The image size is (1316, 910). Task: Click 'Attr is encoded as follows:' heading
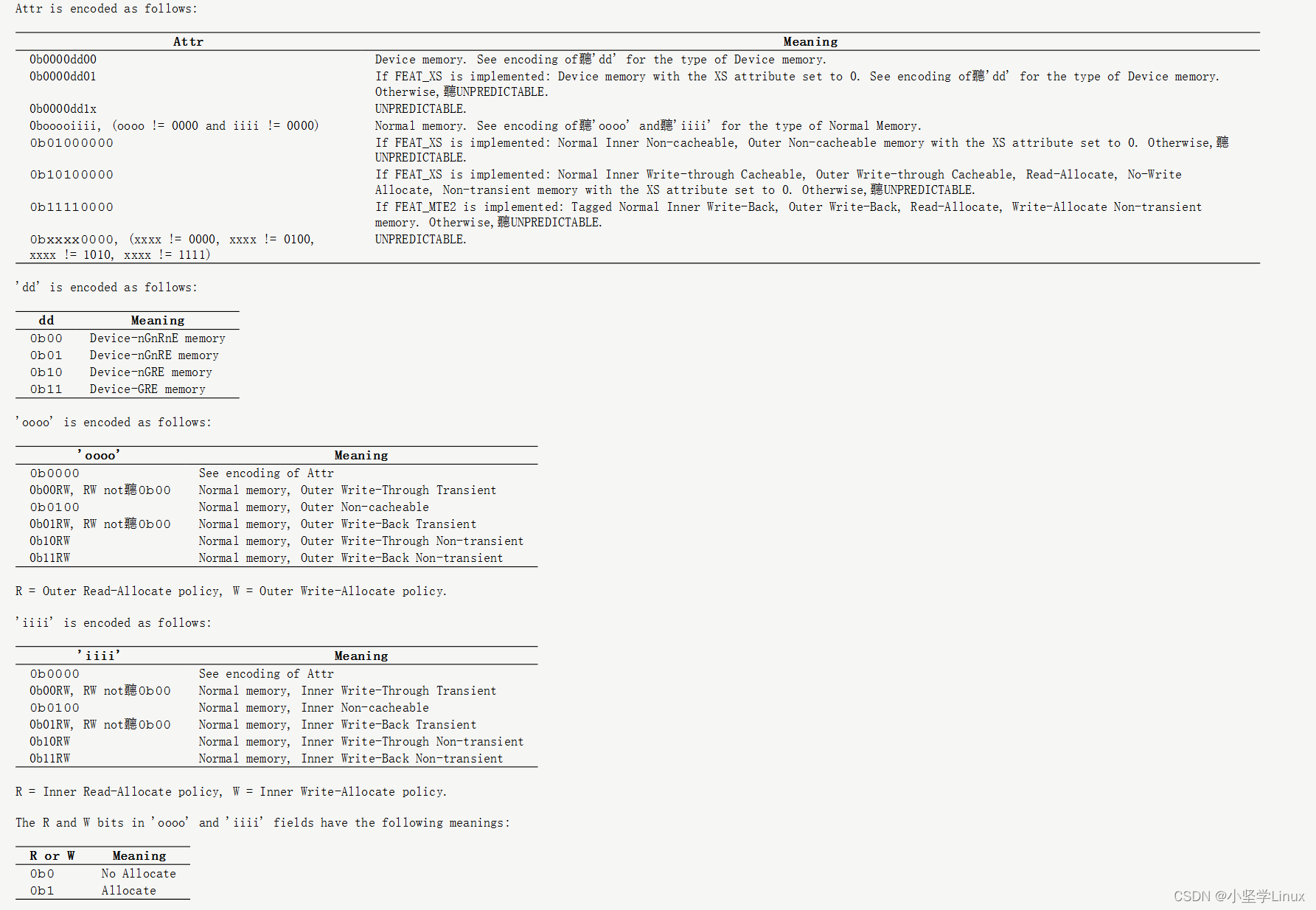pos(106,9)
